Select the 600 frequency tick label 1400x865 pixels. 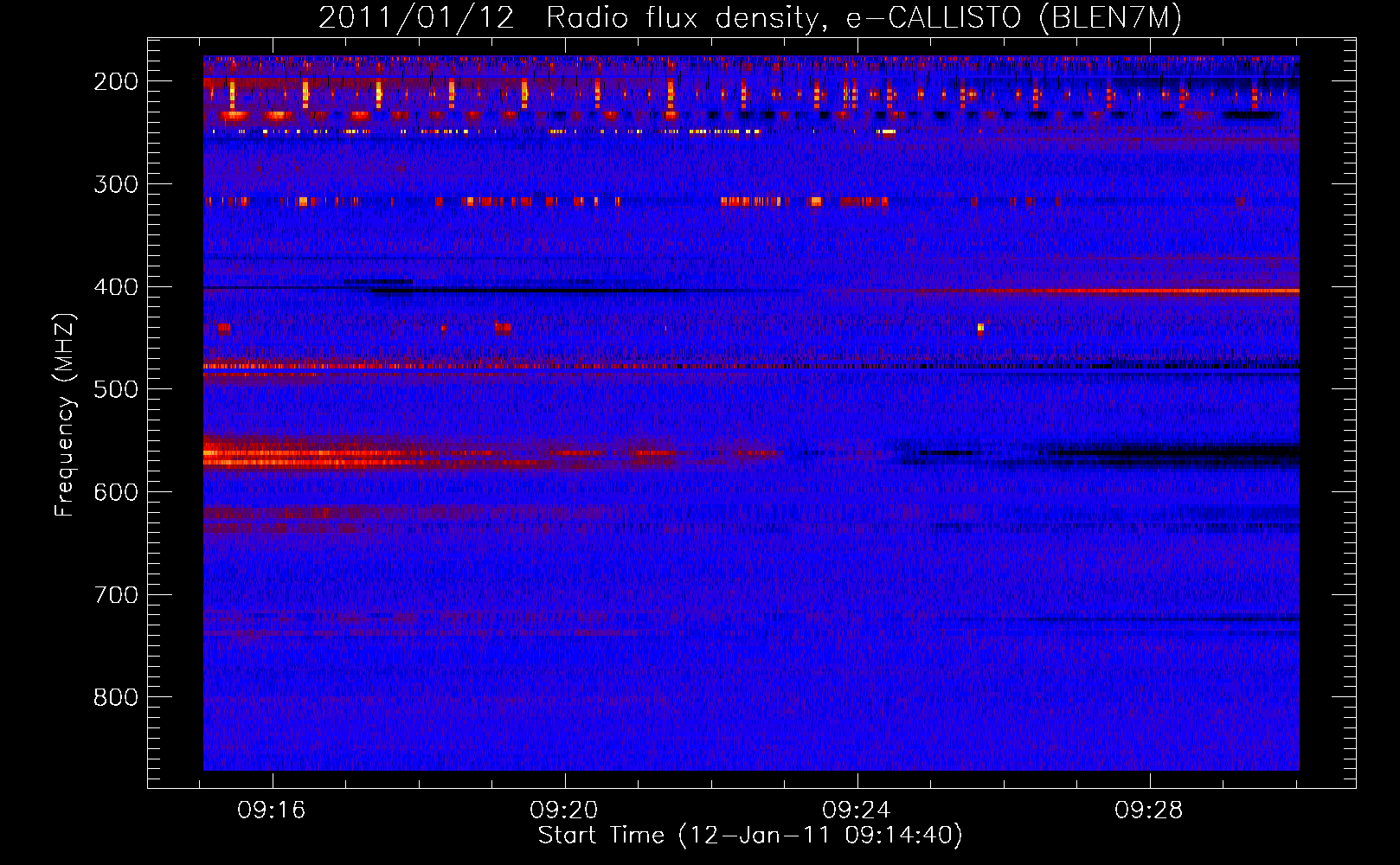pos(115,492)
